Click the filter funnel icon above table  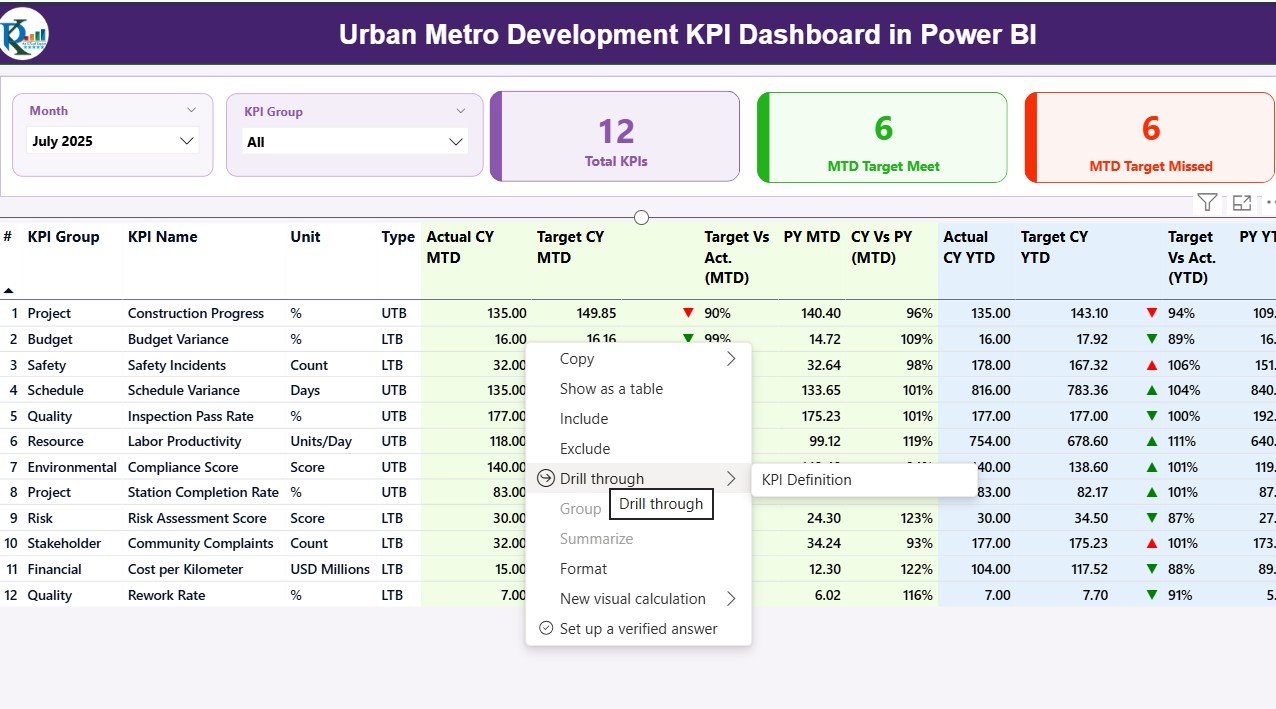pyautogui.click(x=1207, y=203)
